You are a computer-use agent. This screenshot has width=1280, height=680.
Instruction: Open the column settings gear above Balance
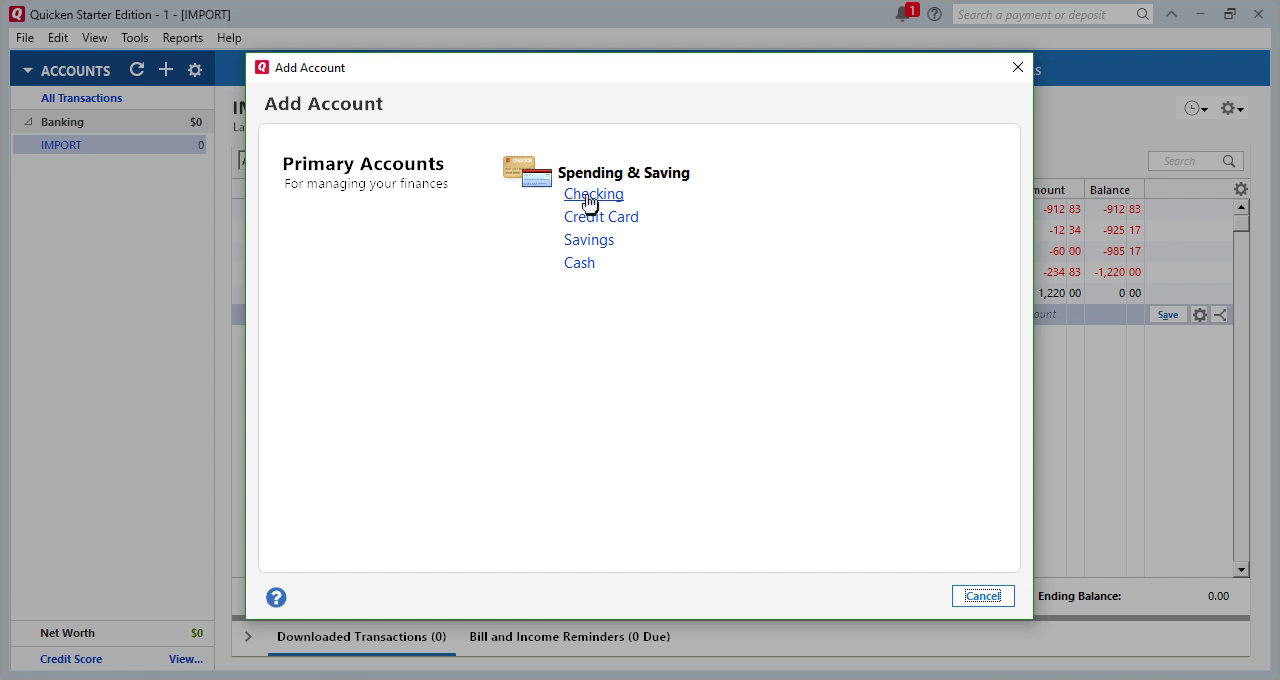(x=1240, y=188)
